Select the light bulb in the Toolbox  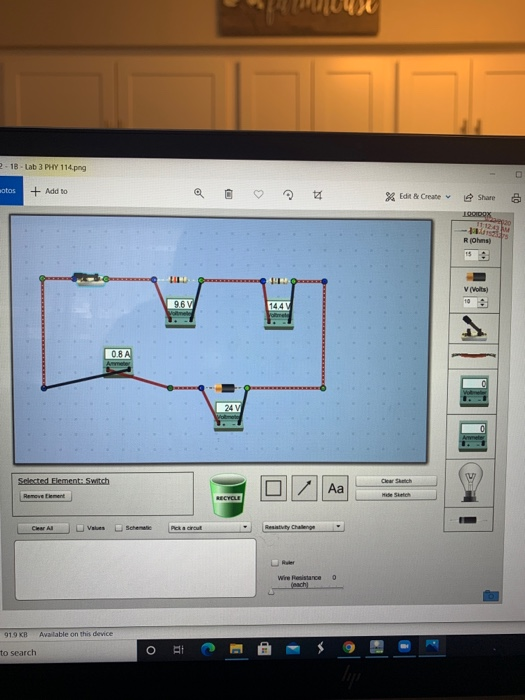(471, 482)
